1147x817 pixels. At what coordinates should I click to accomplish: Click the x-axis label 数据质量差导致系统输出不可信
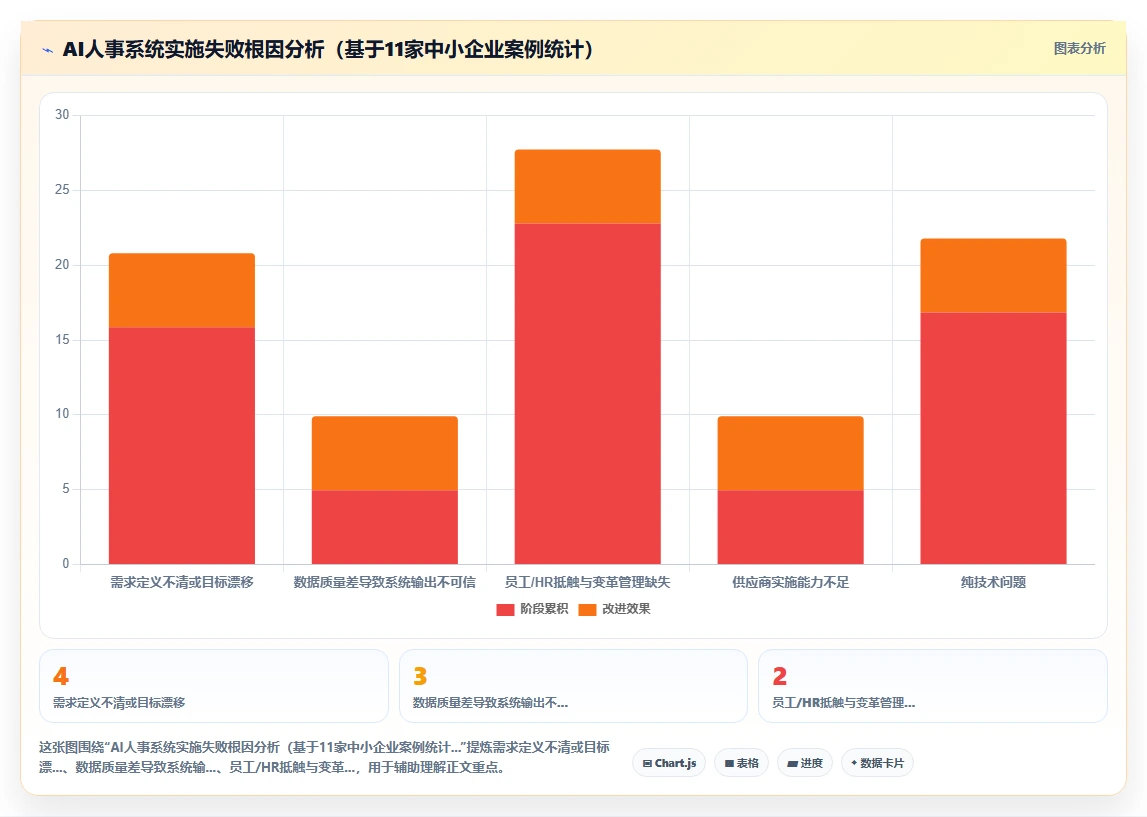[x=385, y=582]
